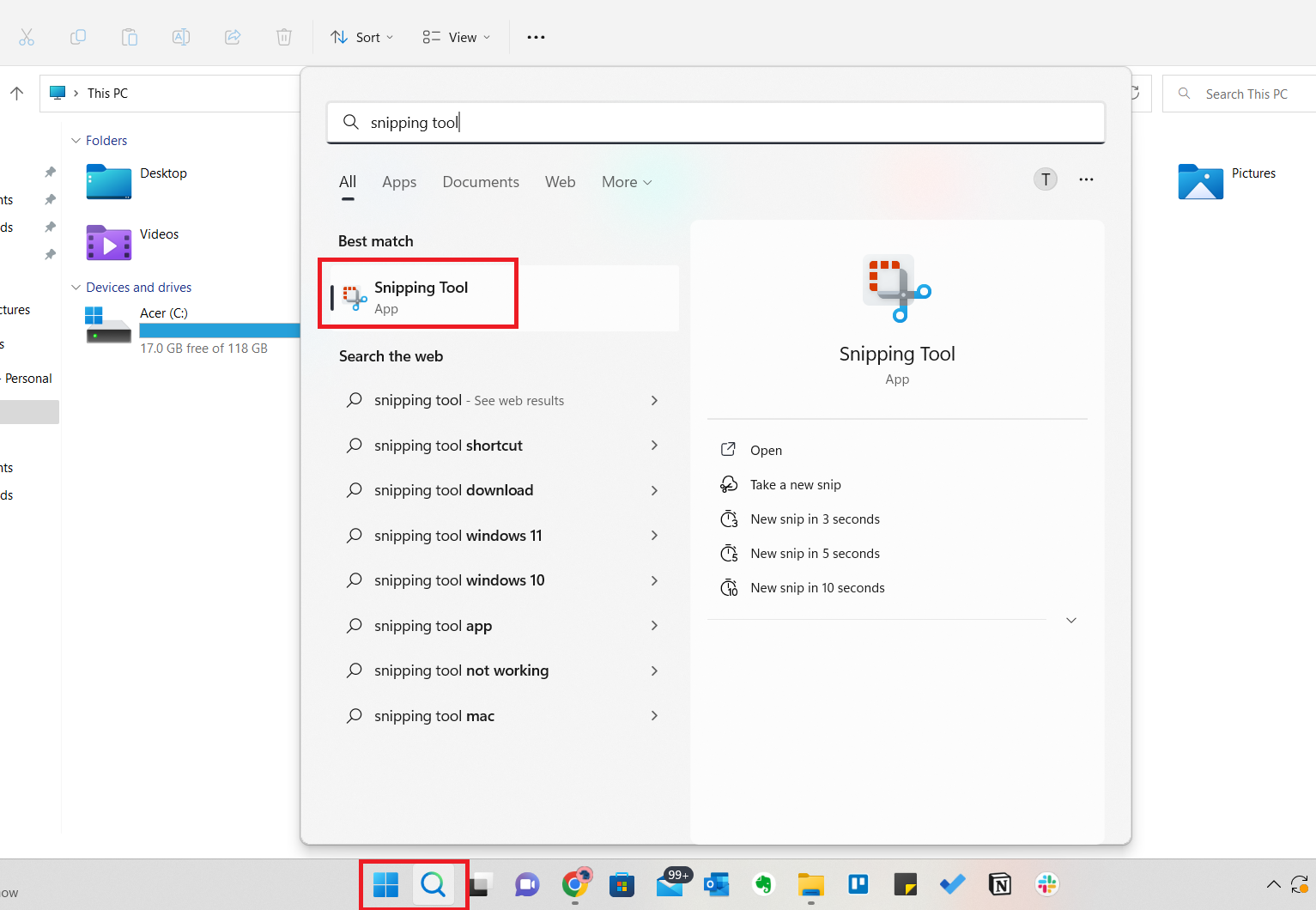Open the Sort dropdown in File Explorer
The width and height of the screenshot is (1316, 910).
[362, 37]
